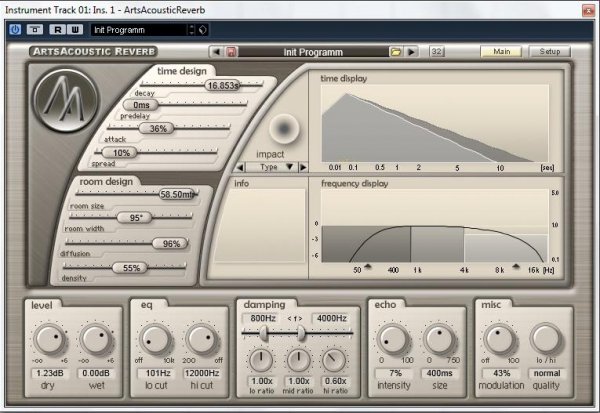Click the room width slider handle 95°
The image size is (600, 413).
point(135,218)
